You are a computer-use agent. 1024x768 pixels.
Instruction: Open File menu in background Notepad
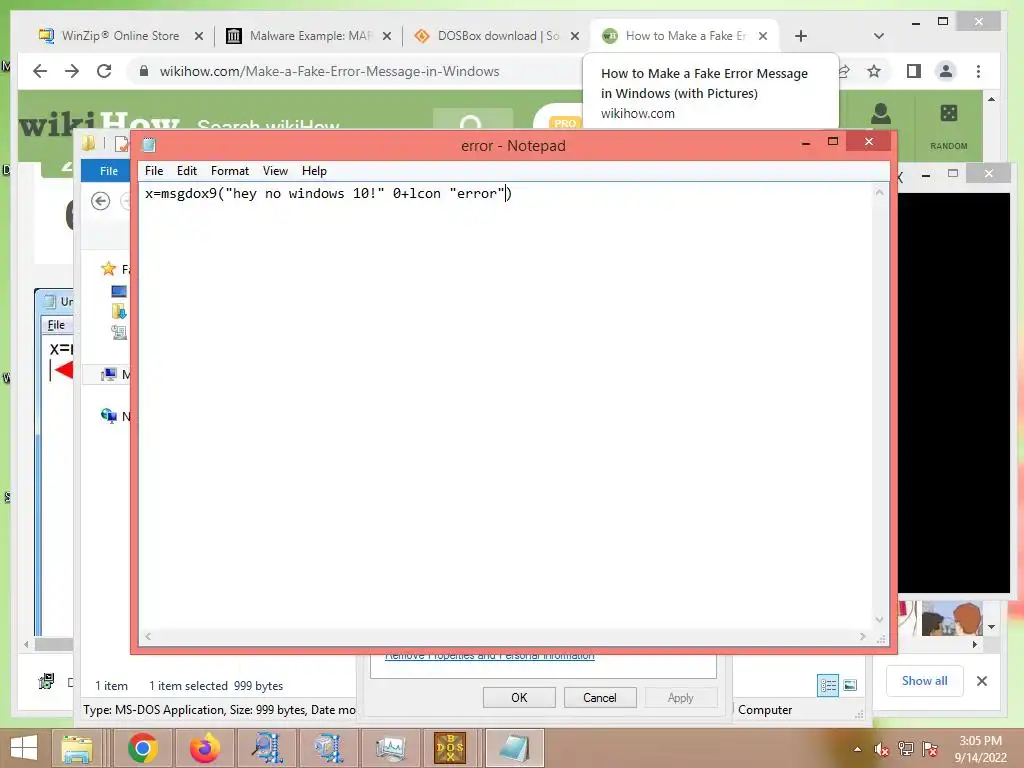pyautogui.click(x=56, y=325)
